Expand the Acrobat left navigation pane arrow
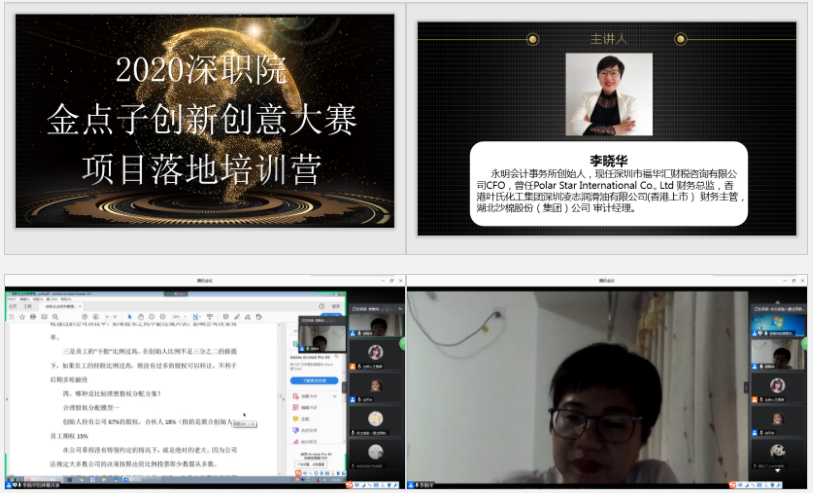 point(7,399)
